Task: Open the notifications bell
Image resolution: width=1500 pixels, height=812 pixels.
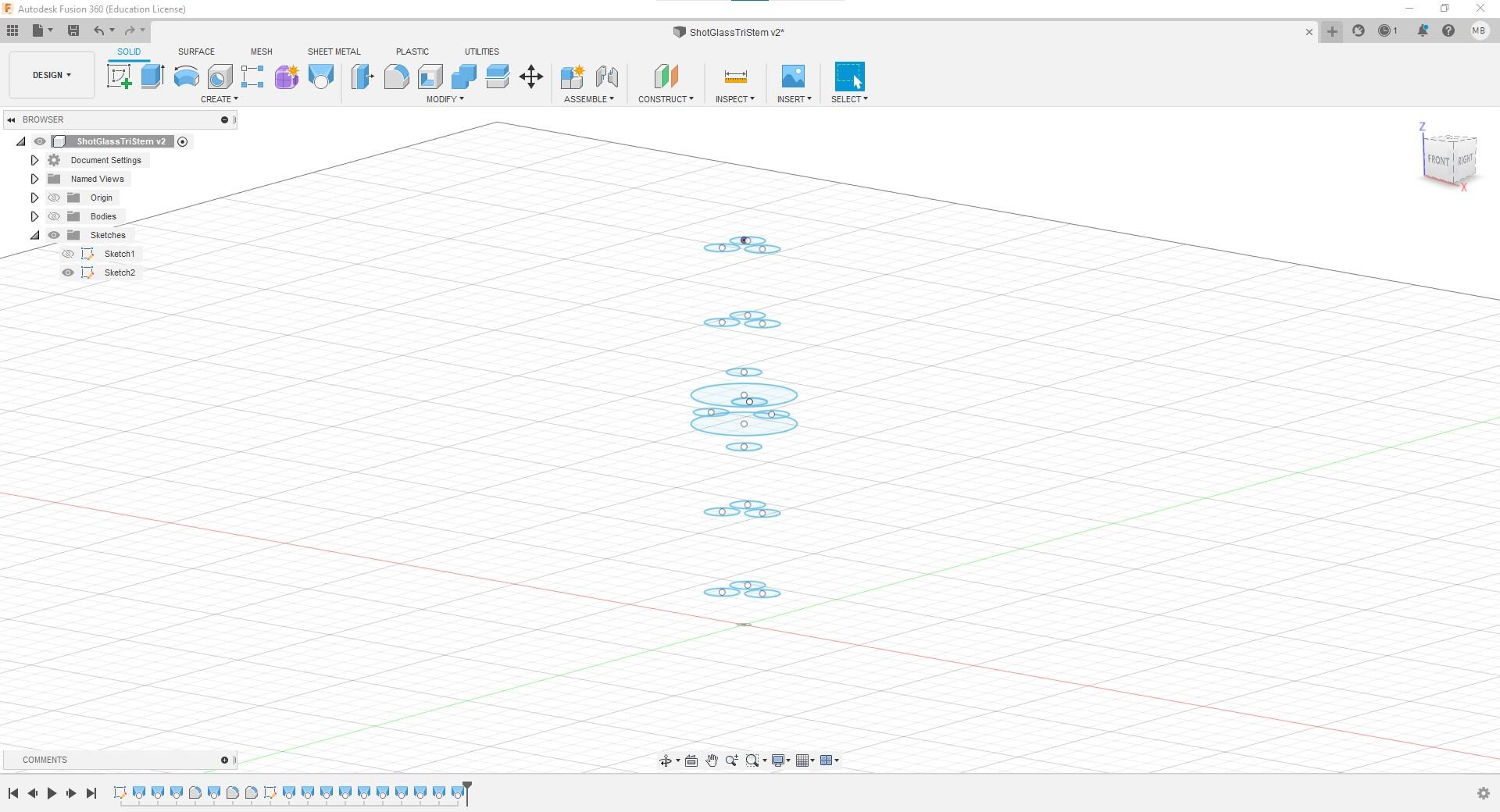Action: click(1423, 30)
